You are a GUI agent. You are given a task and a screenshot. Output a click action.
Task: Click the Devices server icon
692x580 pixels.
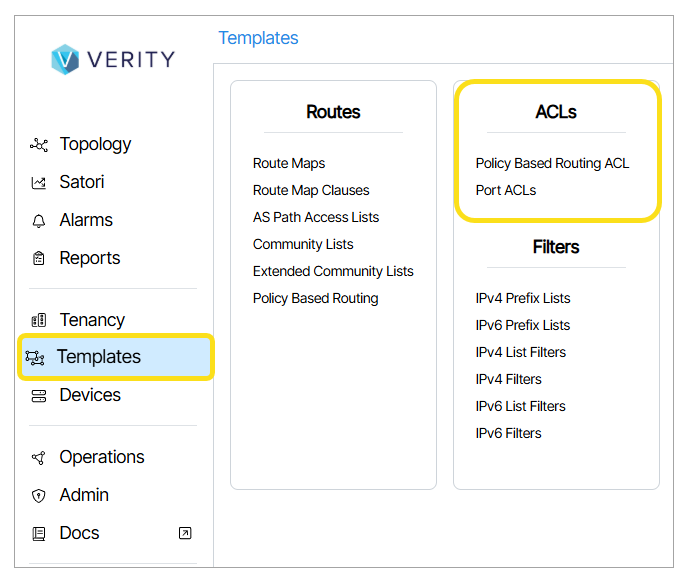pos(39,396)
